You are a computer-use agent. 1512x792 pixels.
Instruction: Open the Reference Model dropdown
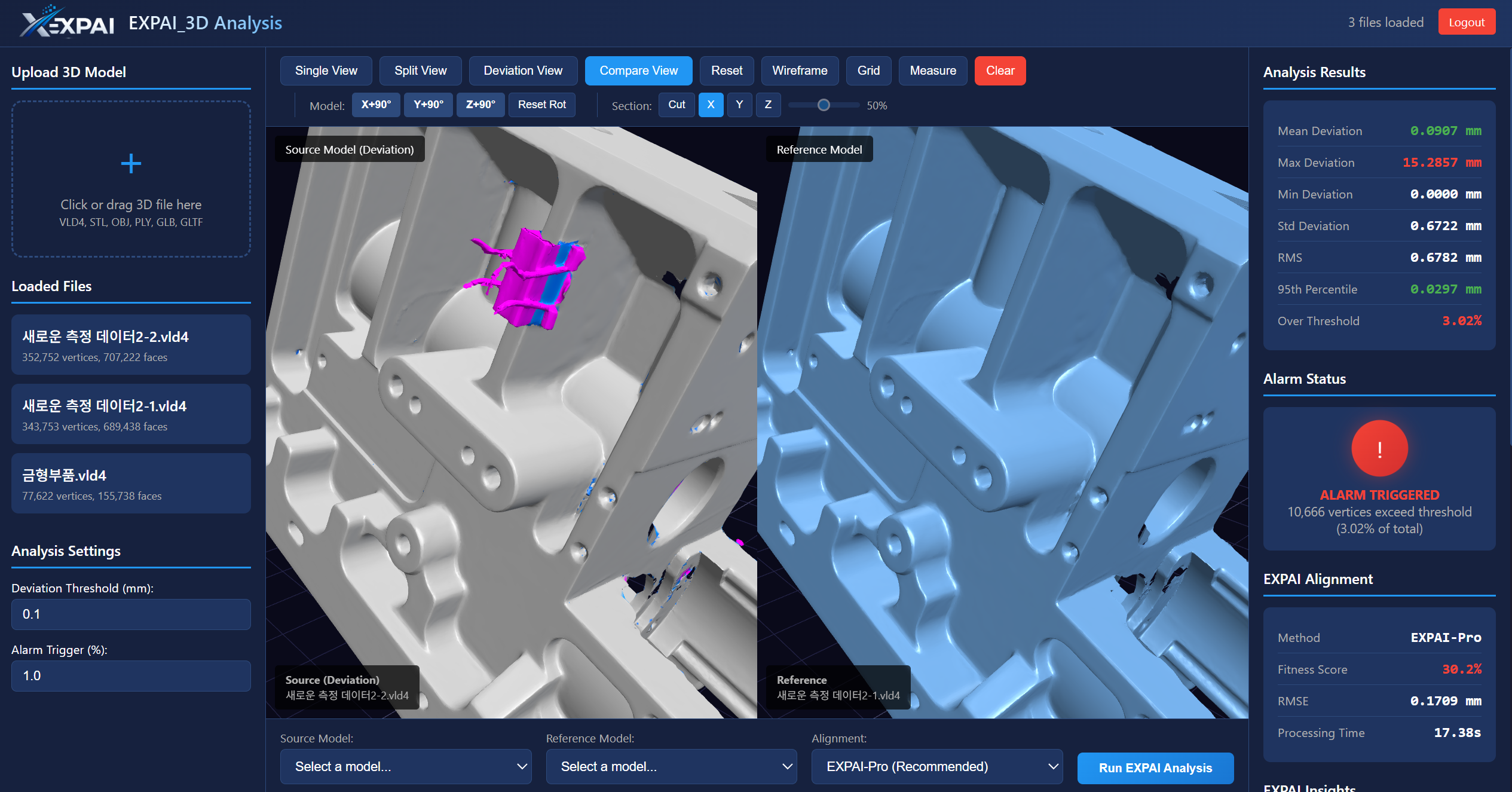click(x=671, y=766)
